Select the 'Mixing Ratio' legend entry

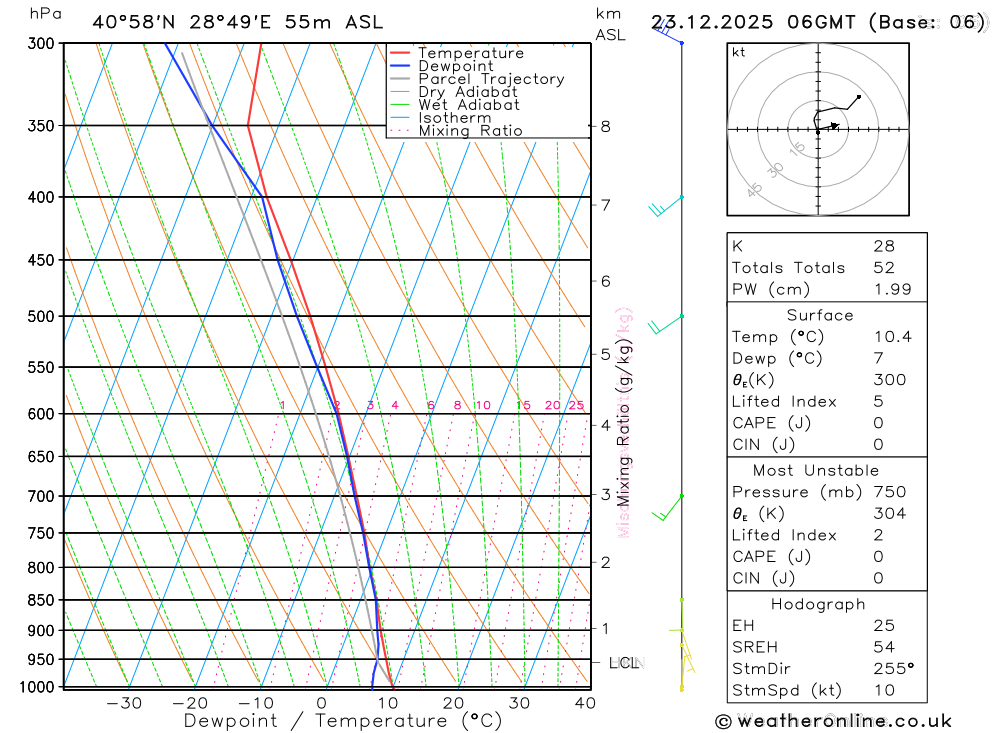470,131
